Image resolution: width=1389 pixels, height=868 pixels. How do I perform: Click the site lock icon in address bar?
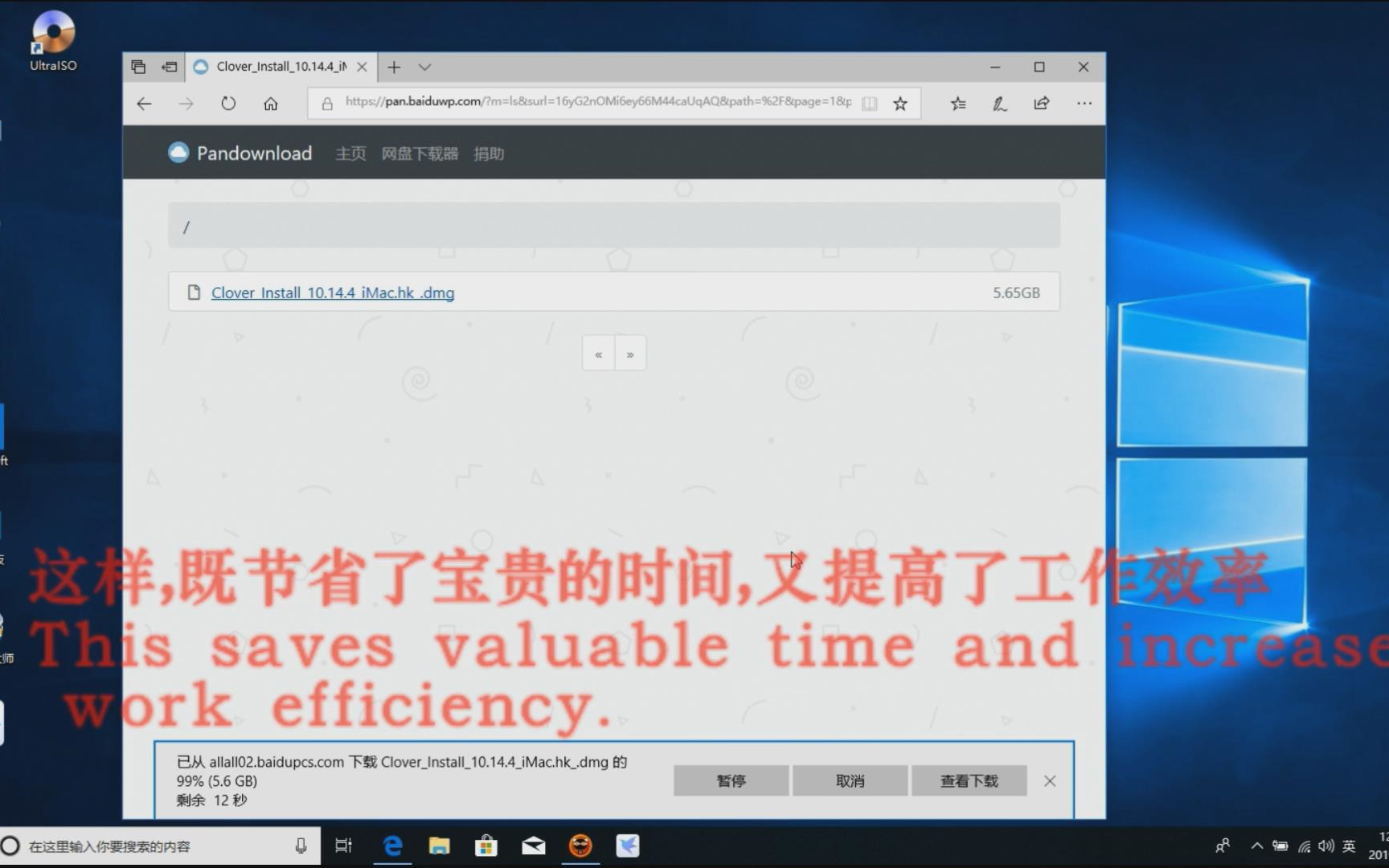(x=327, y=104)
